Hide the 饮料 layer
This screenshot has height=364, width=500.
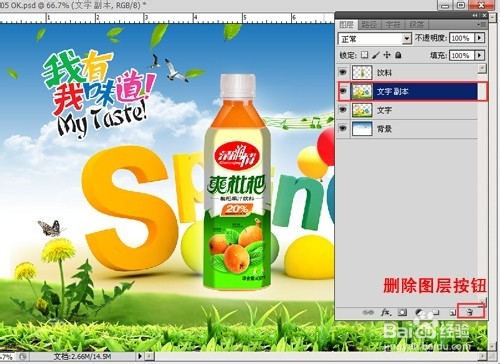point(343,72)
